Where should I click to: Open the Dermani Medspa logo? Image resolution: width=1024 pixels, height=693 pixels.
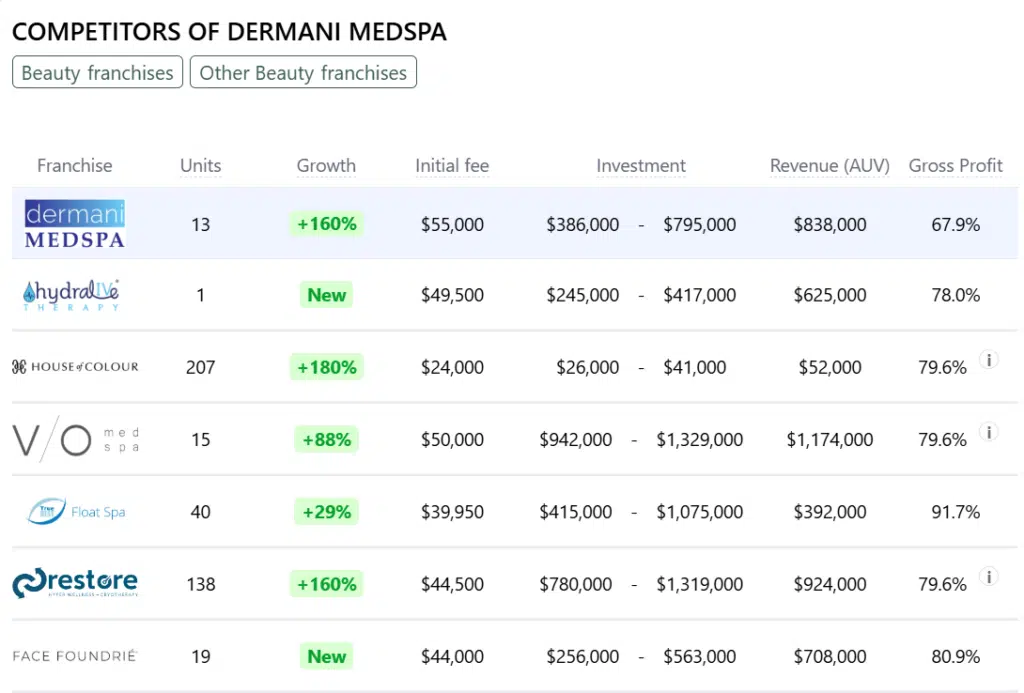click(74, 224)
